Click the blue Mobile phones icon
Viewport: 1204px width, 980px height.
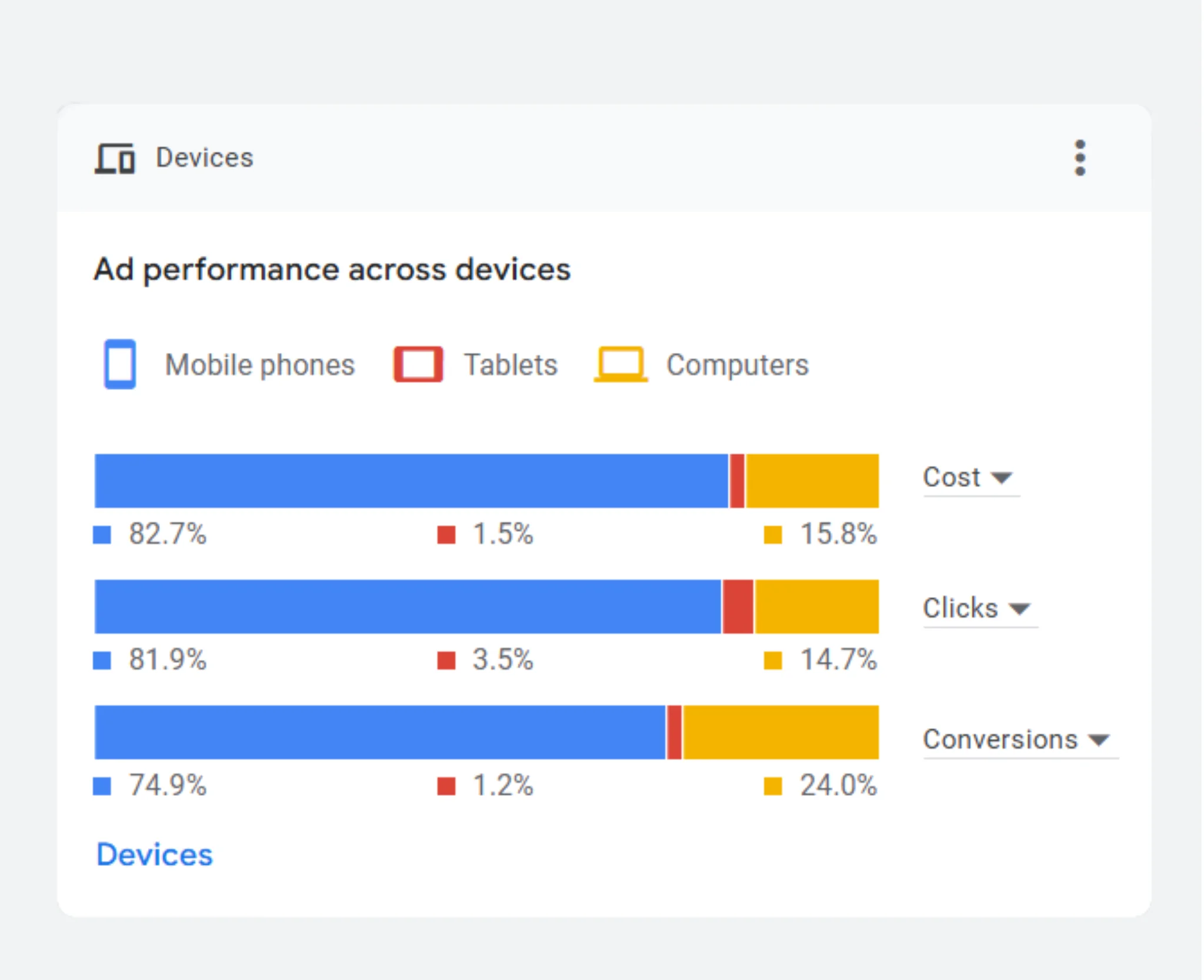[x=120, y=364]
